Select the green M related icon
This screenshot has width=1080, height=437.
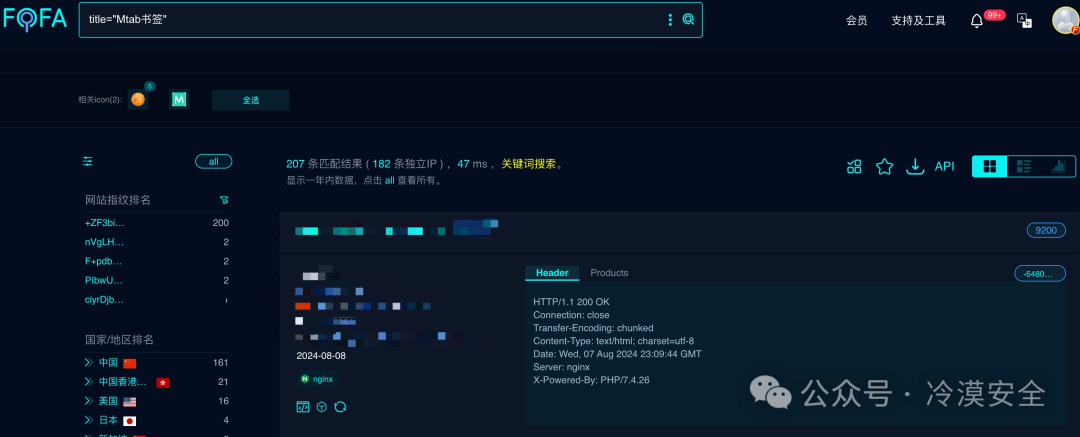[179, 100]
